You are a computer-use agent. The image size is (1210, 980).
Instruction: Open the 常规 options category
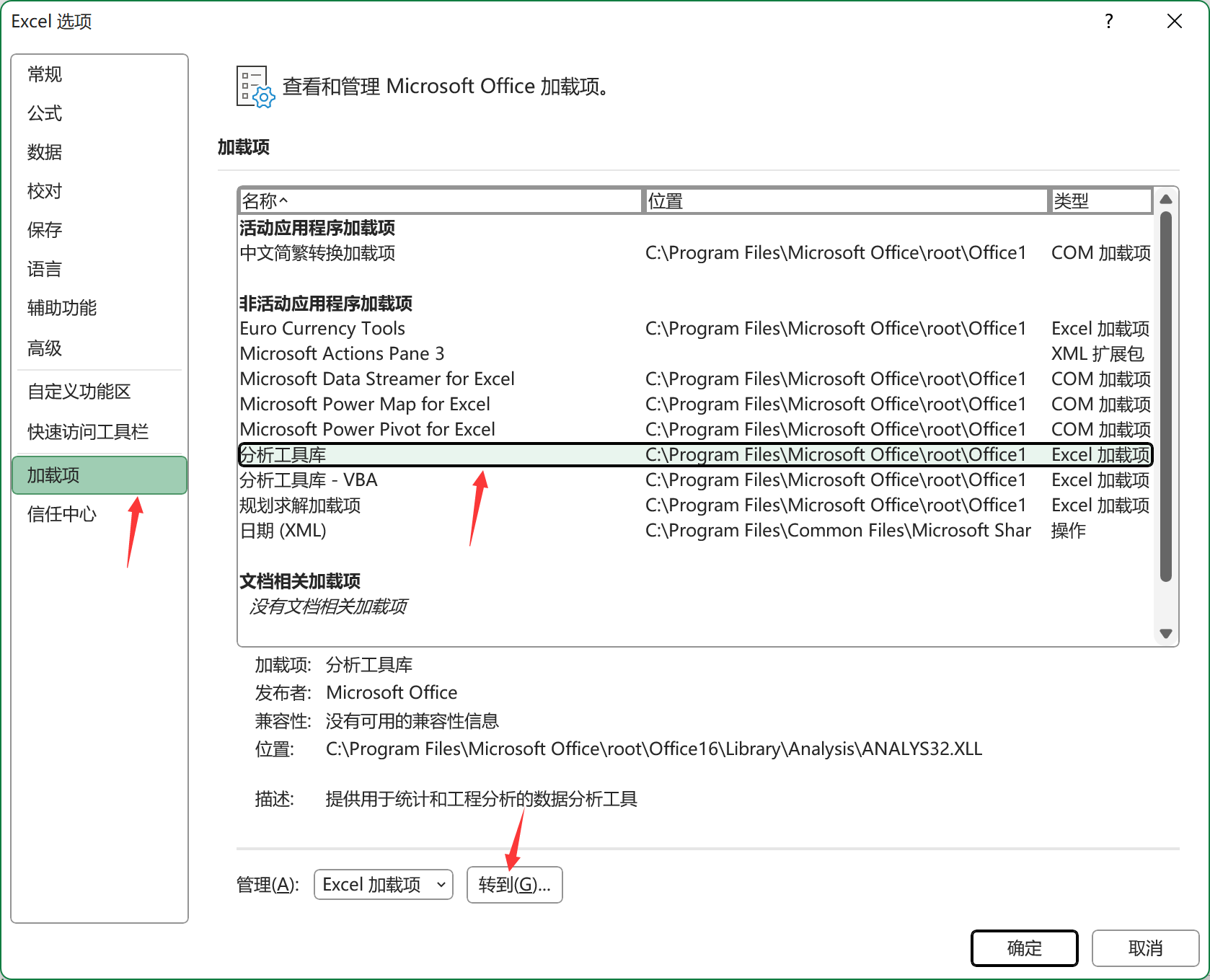(100, 74)
